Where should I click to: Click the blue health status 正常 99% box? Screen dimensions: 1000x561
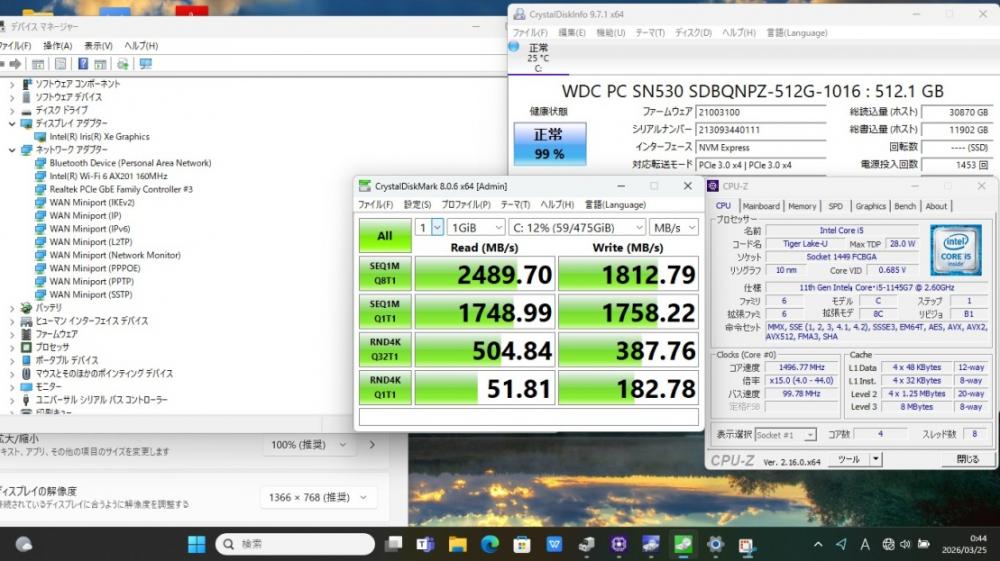pyautogui.click(x=550, y=145)
